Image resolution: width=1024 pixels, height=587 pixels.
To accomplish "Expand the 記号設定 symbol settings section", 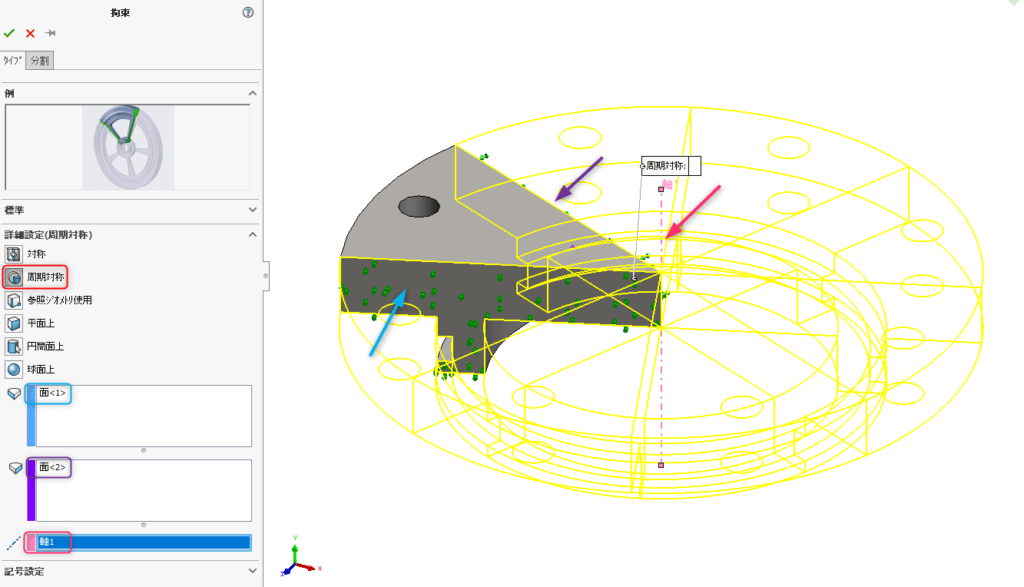I will [x=252, y=571].
